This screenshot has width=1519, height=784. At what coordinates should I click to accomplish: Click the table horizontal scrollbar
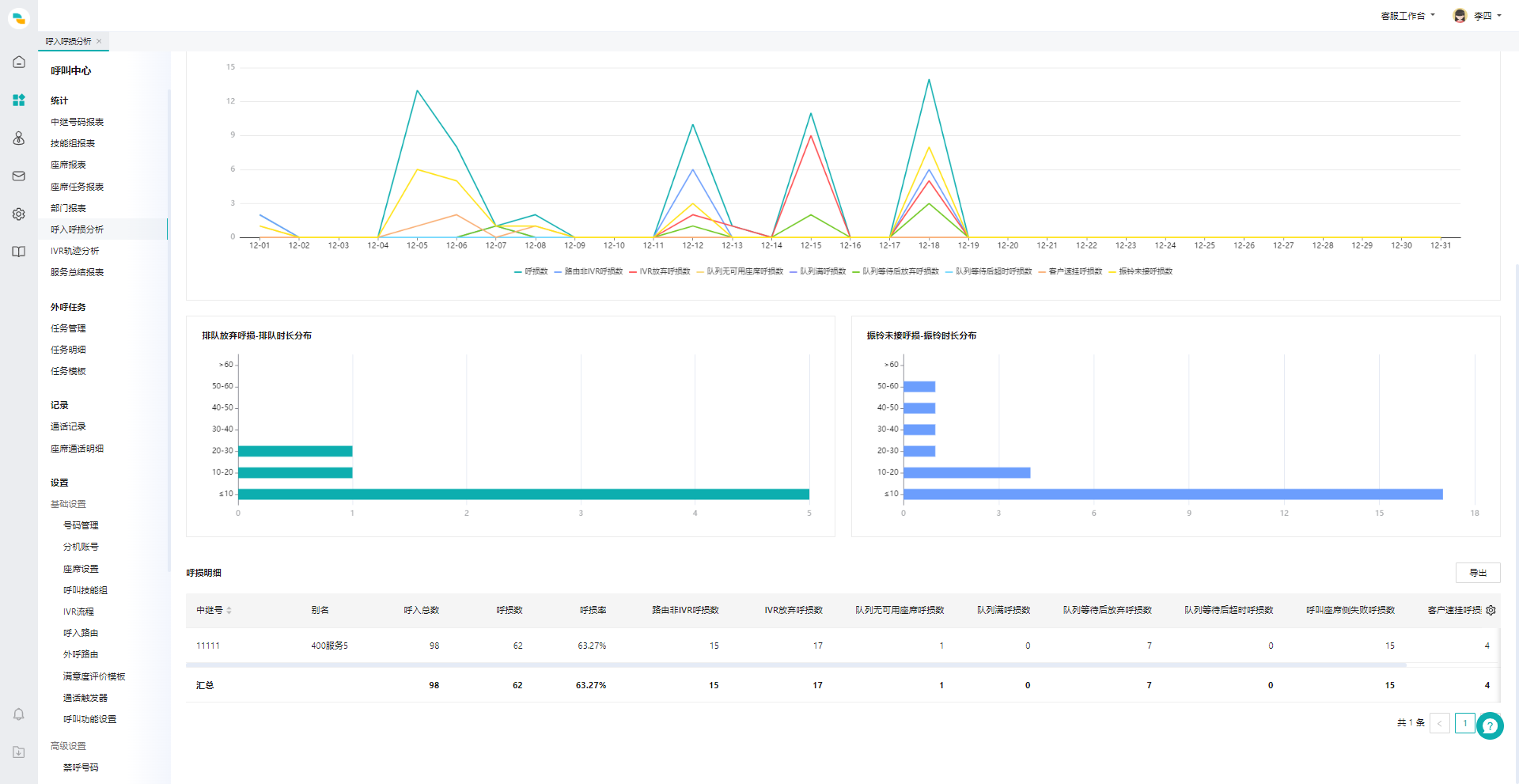tap(796, 665)
